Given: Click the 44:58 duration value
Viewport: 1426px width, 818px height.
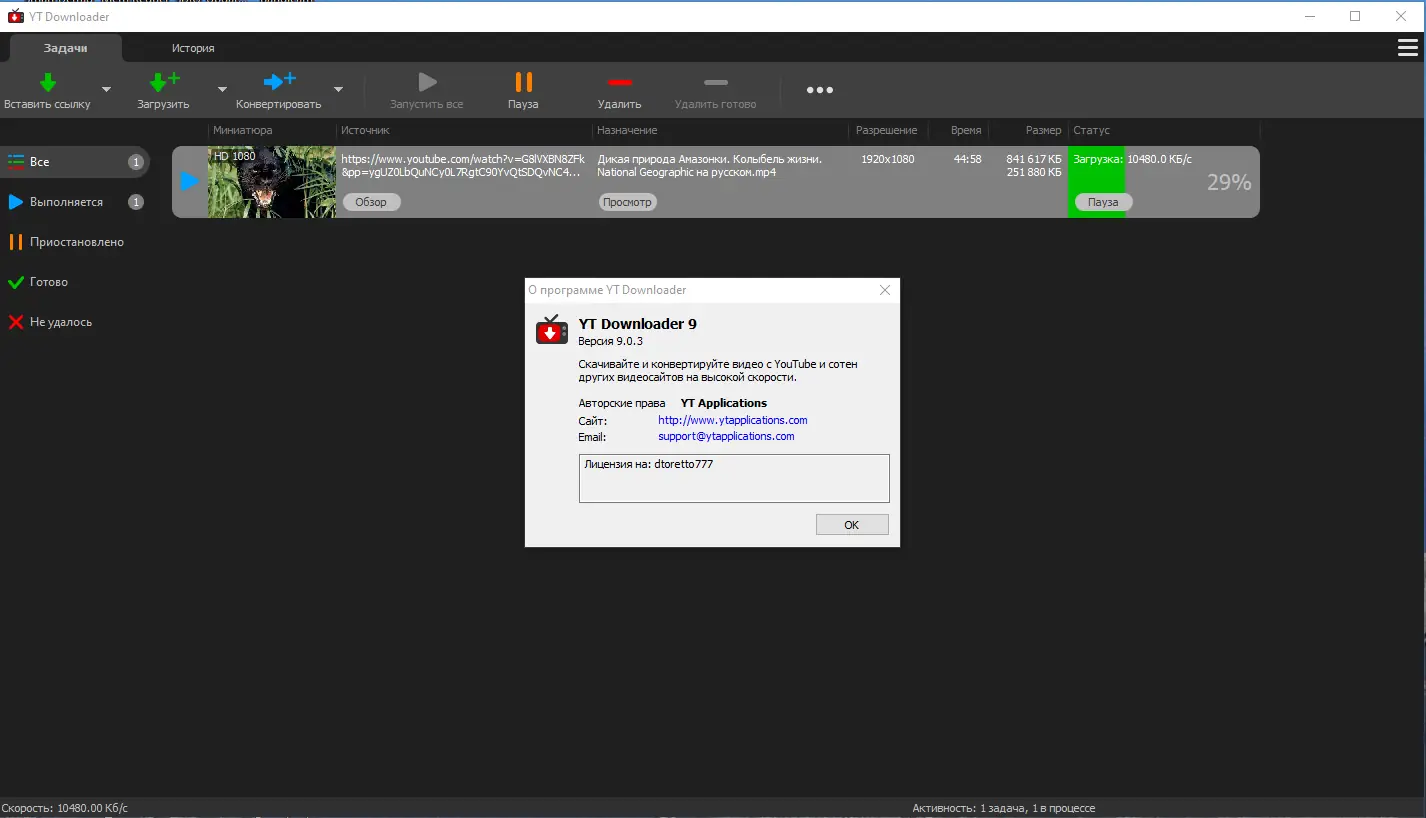Looking at the screenshot, I should [967, 159].
